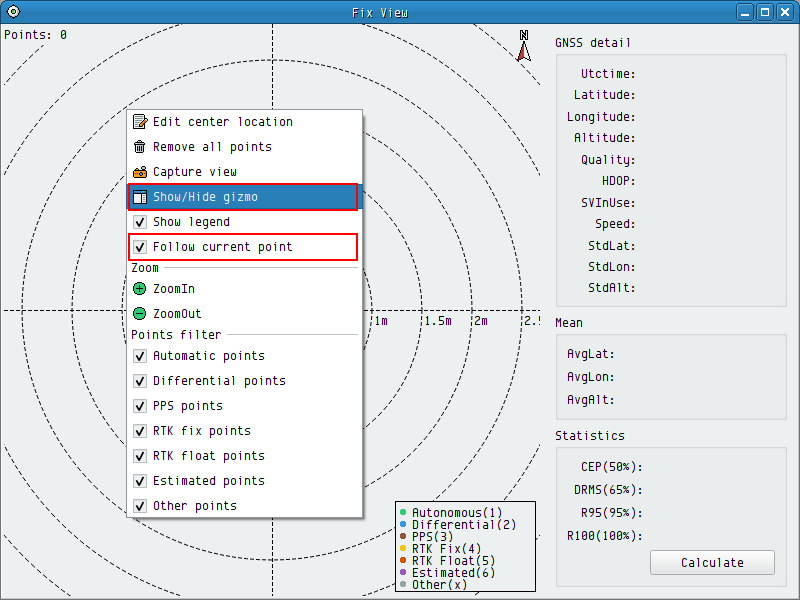The width and height of the screenshot is (800, 600).
Task: Click the R100(100%): statistics label
Action: (605, 536)
